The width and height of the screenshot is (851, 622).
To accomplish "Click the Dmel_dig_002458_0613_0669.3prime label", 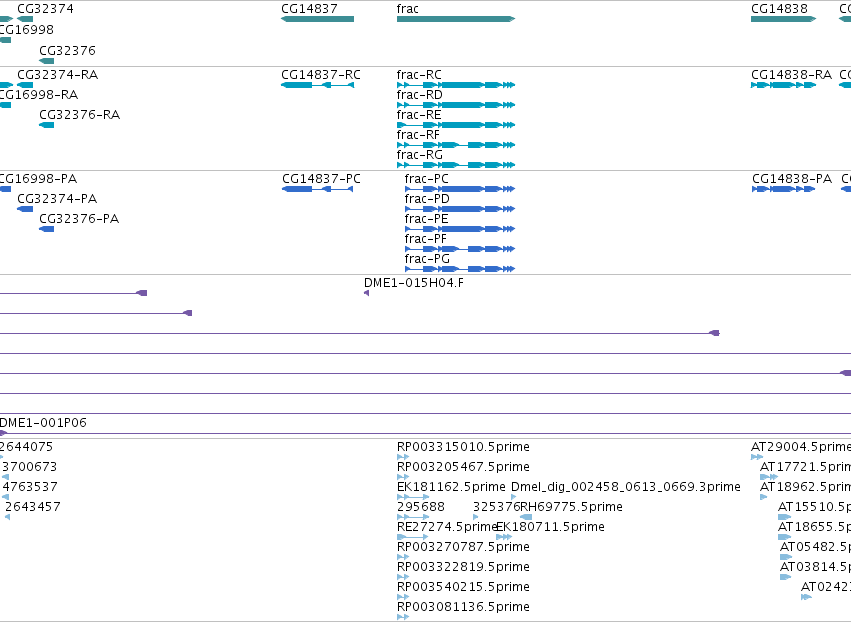I will tap(626, 487).
